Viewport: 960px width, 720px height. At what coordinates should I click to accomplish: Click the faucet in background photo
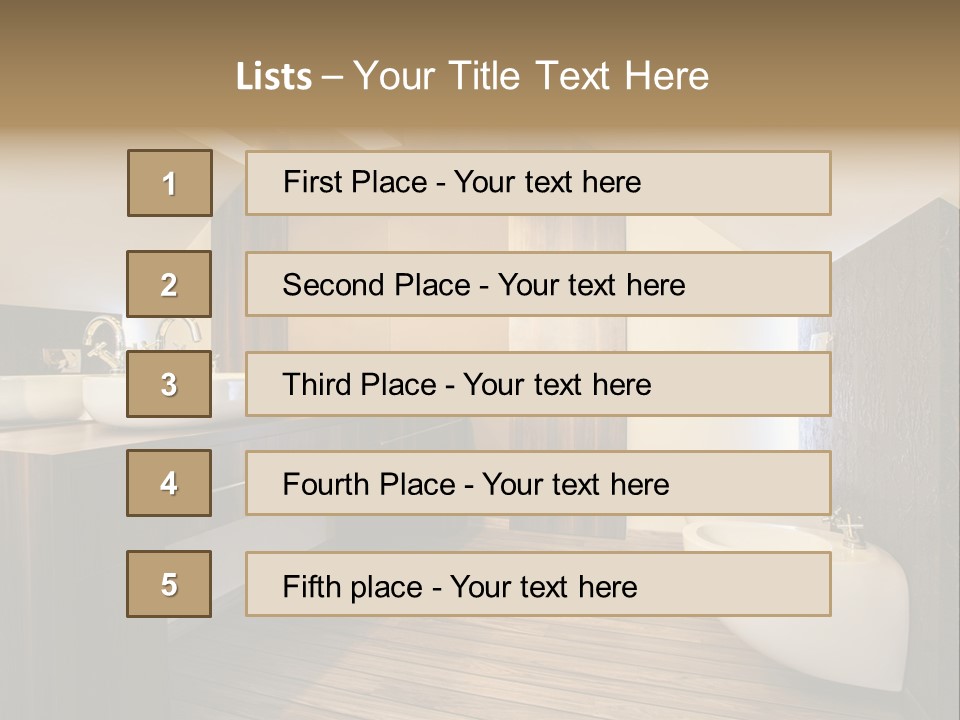point(104,342)
